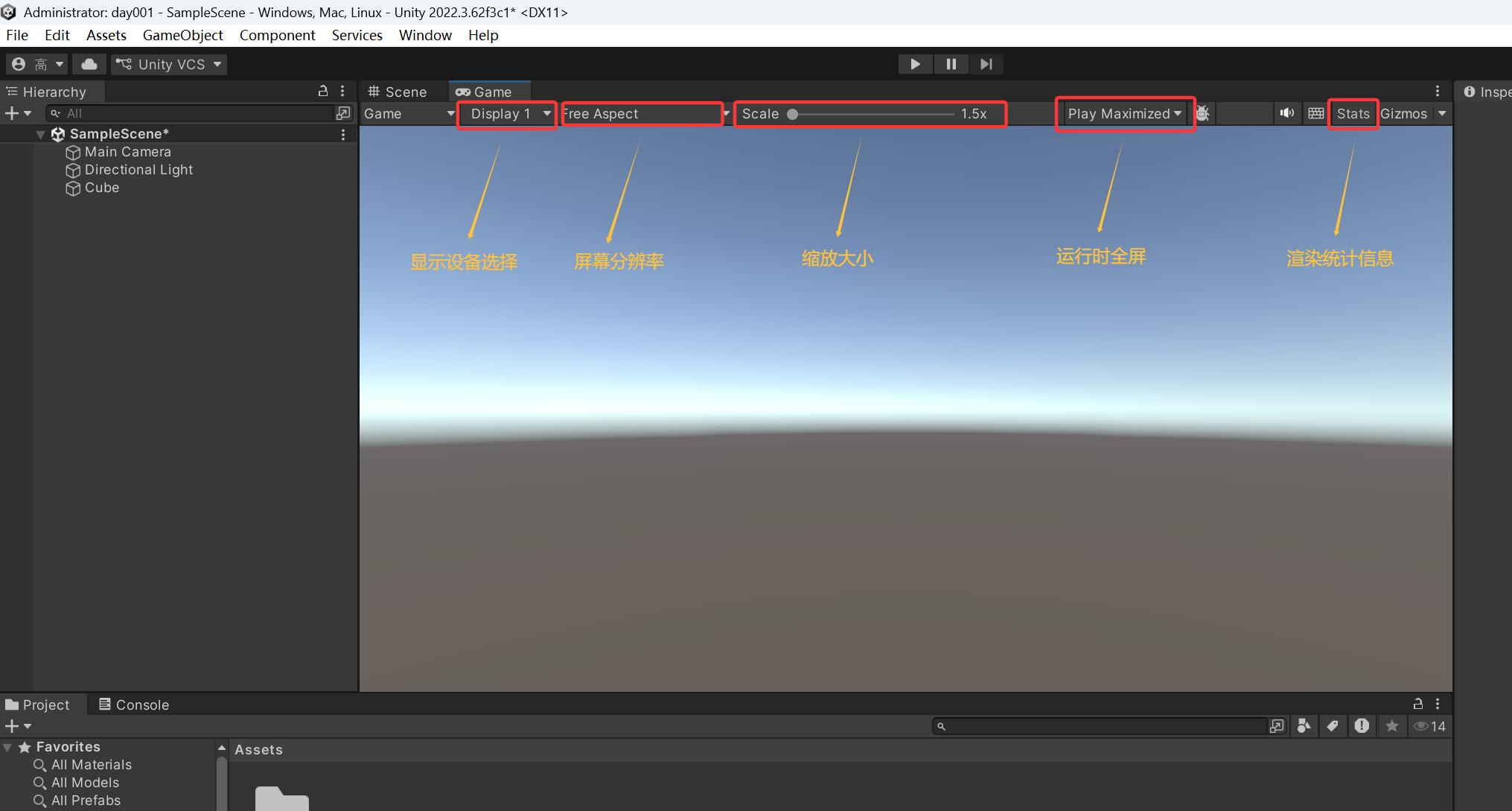Open the Display 1 dropdown
The image size is (1512, 811).
point(508,113)
